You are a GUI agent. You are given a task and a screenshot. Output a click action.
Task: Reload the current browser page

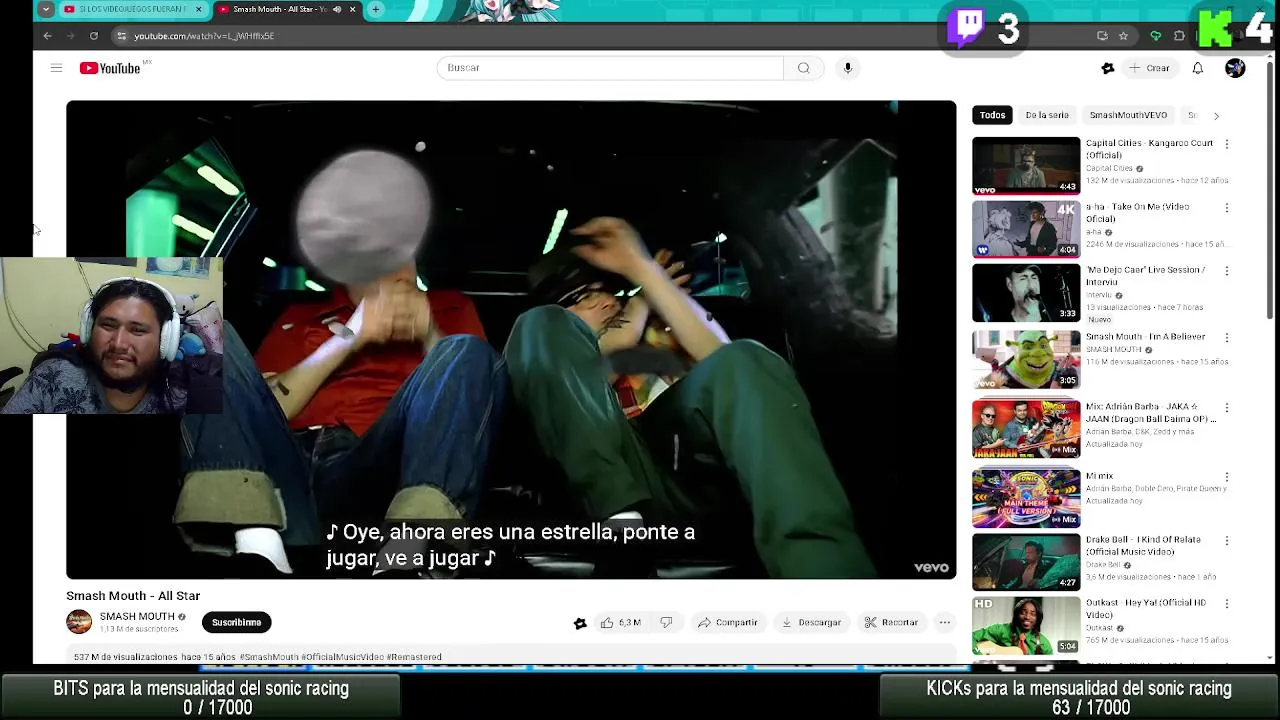coord(94,36)
